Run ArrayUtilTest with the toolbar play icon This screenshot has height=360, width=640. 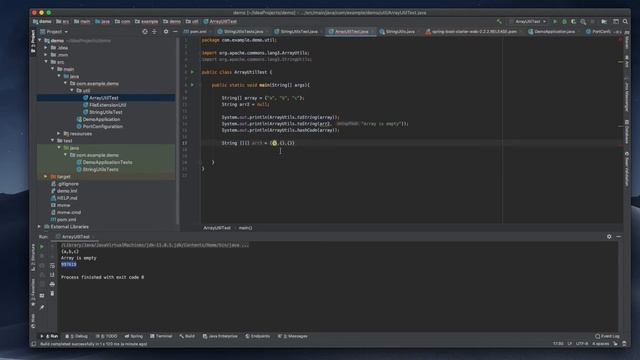click(555, 21)
